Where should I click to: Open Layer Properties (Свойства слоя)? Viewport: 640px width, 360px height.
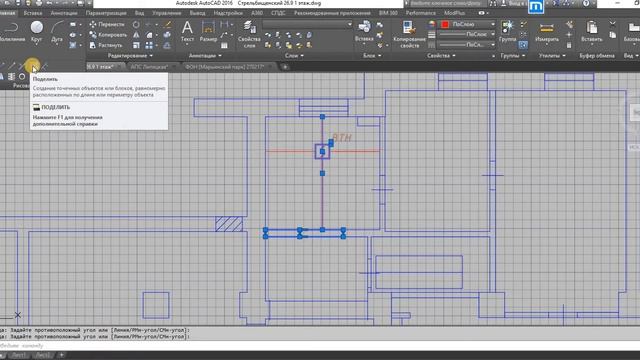pos(249,34)
